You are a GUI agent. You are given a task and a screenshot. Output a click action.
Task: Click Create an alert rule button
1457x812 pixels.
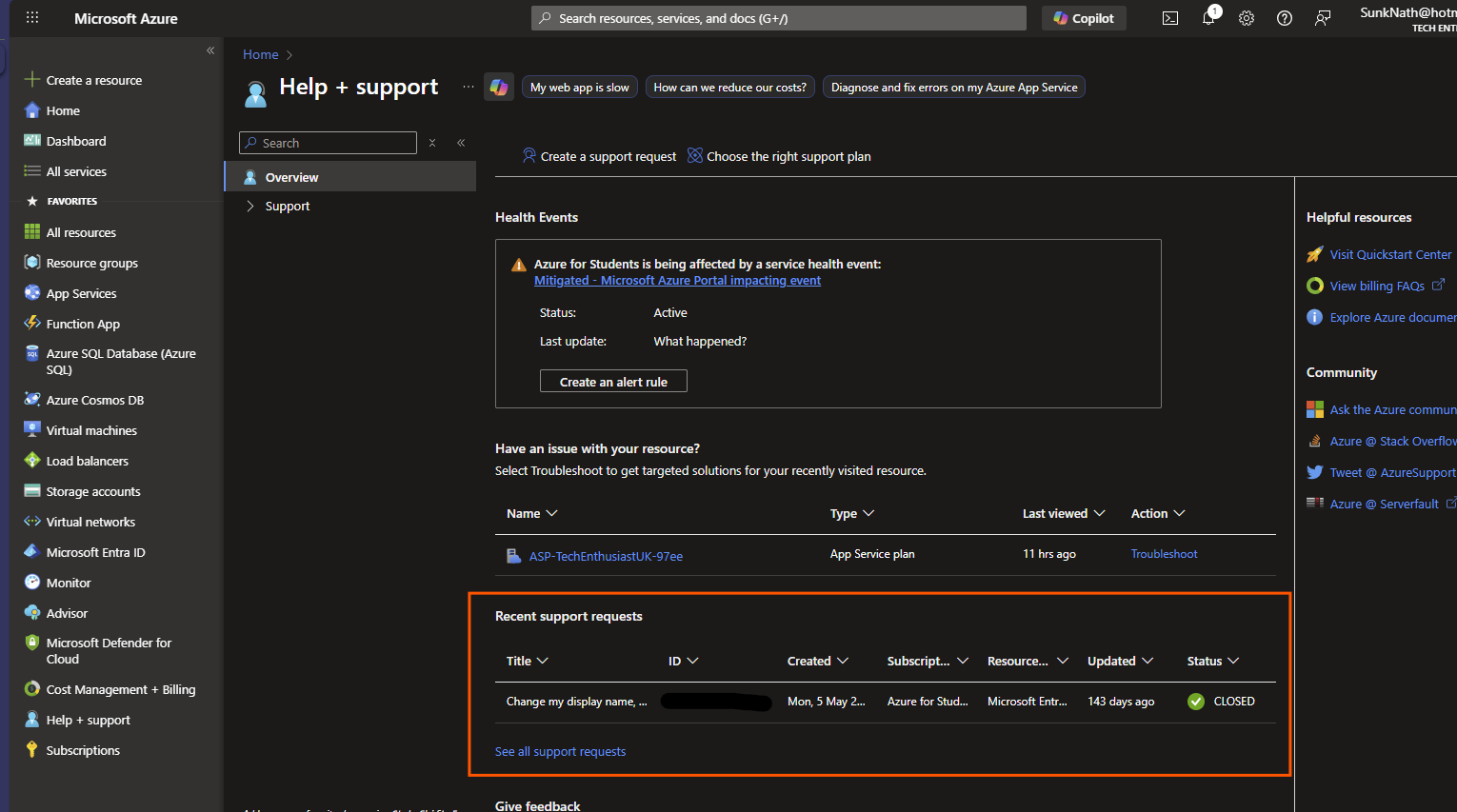tap(613, 382)
